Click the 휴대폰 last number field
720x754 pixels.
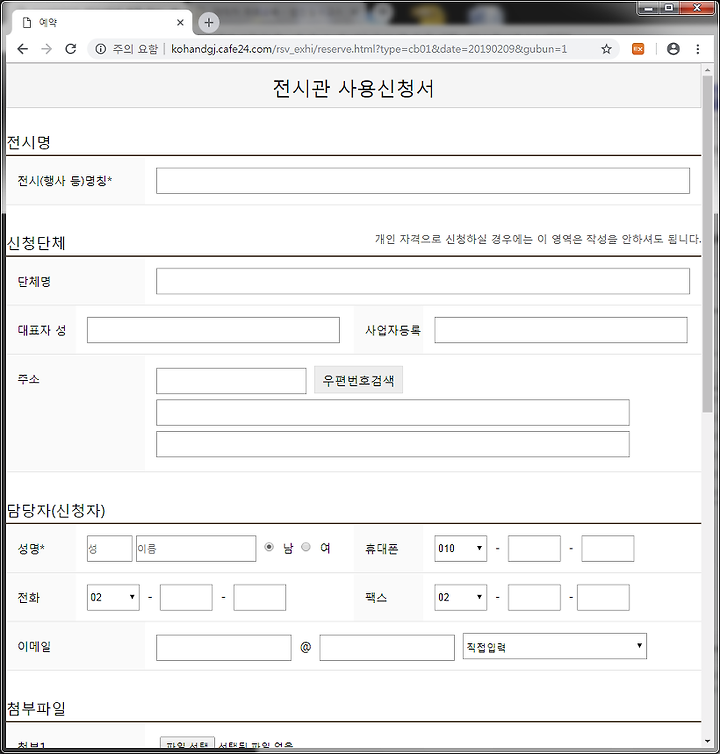(x=608, y=549)
